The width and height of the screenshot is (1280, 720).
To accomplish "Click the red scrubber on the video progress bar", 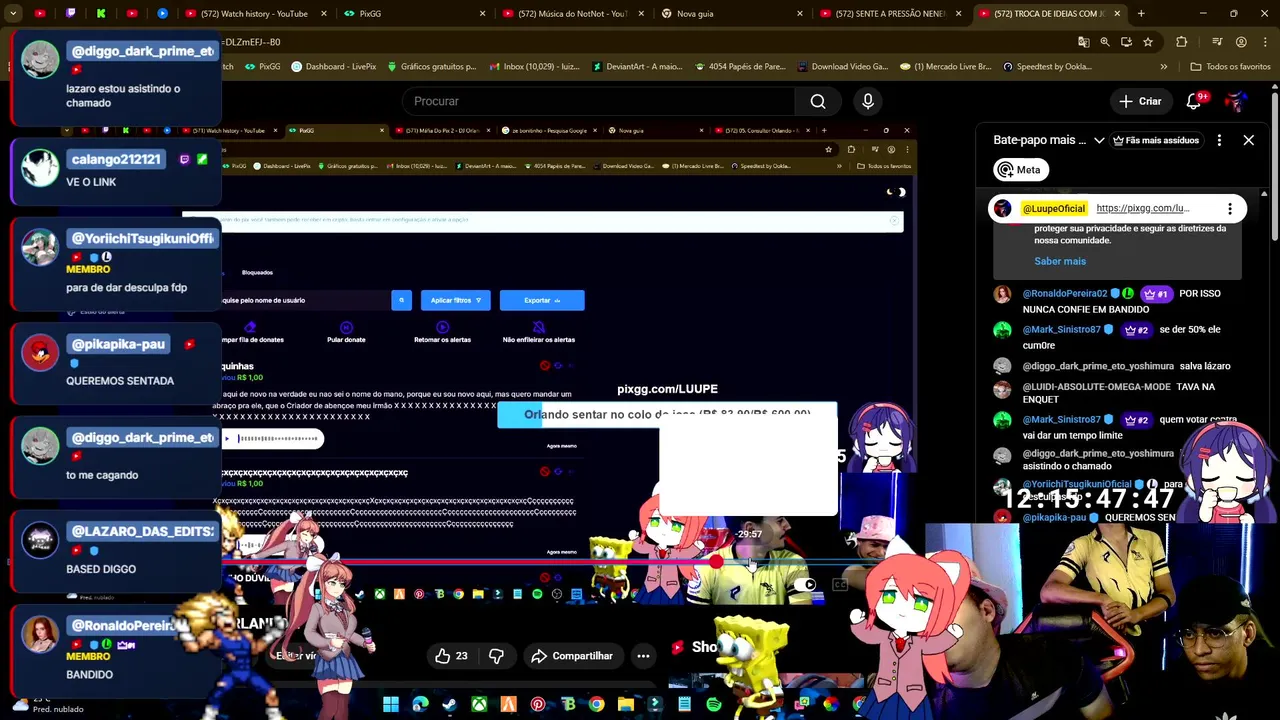I will pos(717,562).
